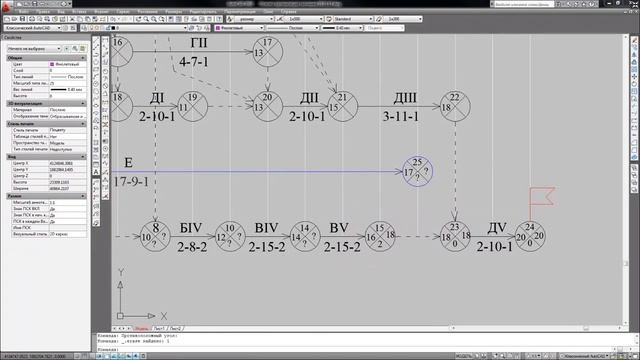Click the Open file toolbar icon

click(14, 19)
